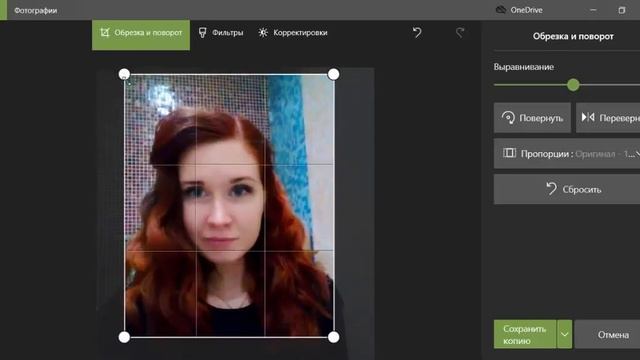Screen dimensions: 640x360
Task: Click the crop icon in the active tab
Action: tap(104, 33)
